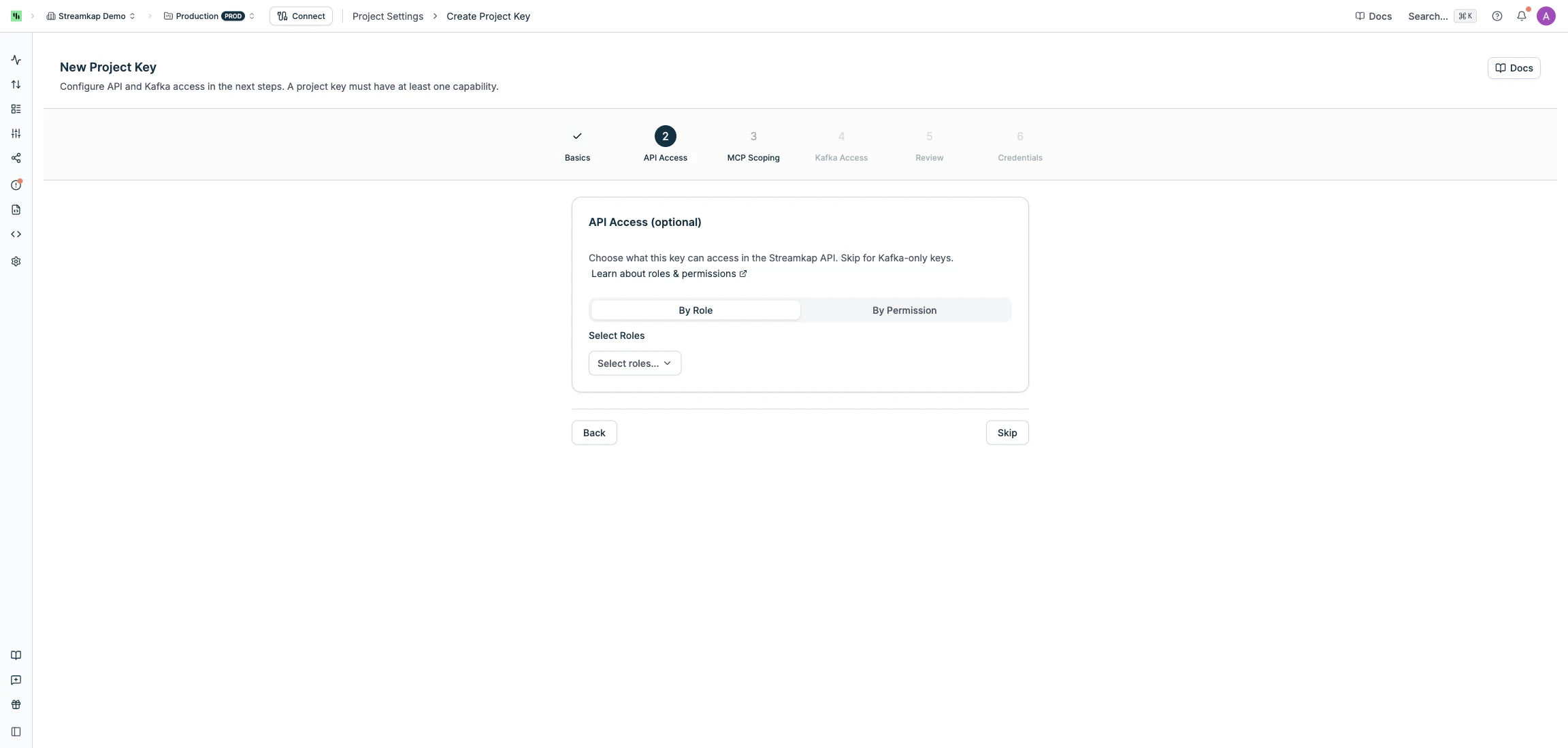Select the transforms sliders icon in sidebar

point(16,133)
